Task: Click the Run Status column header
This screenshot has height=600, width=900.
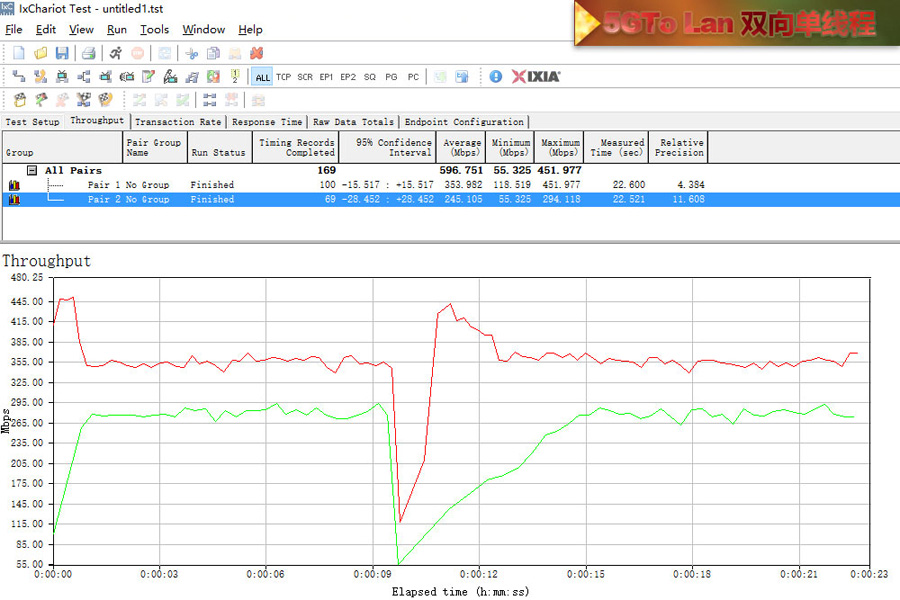Action: [x=218, y=153]
